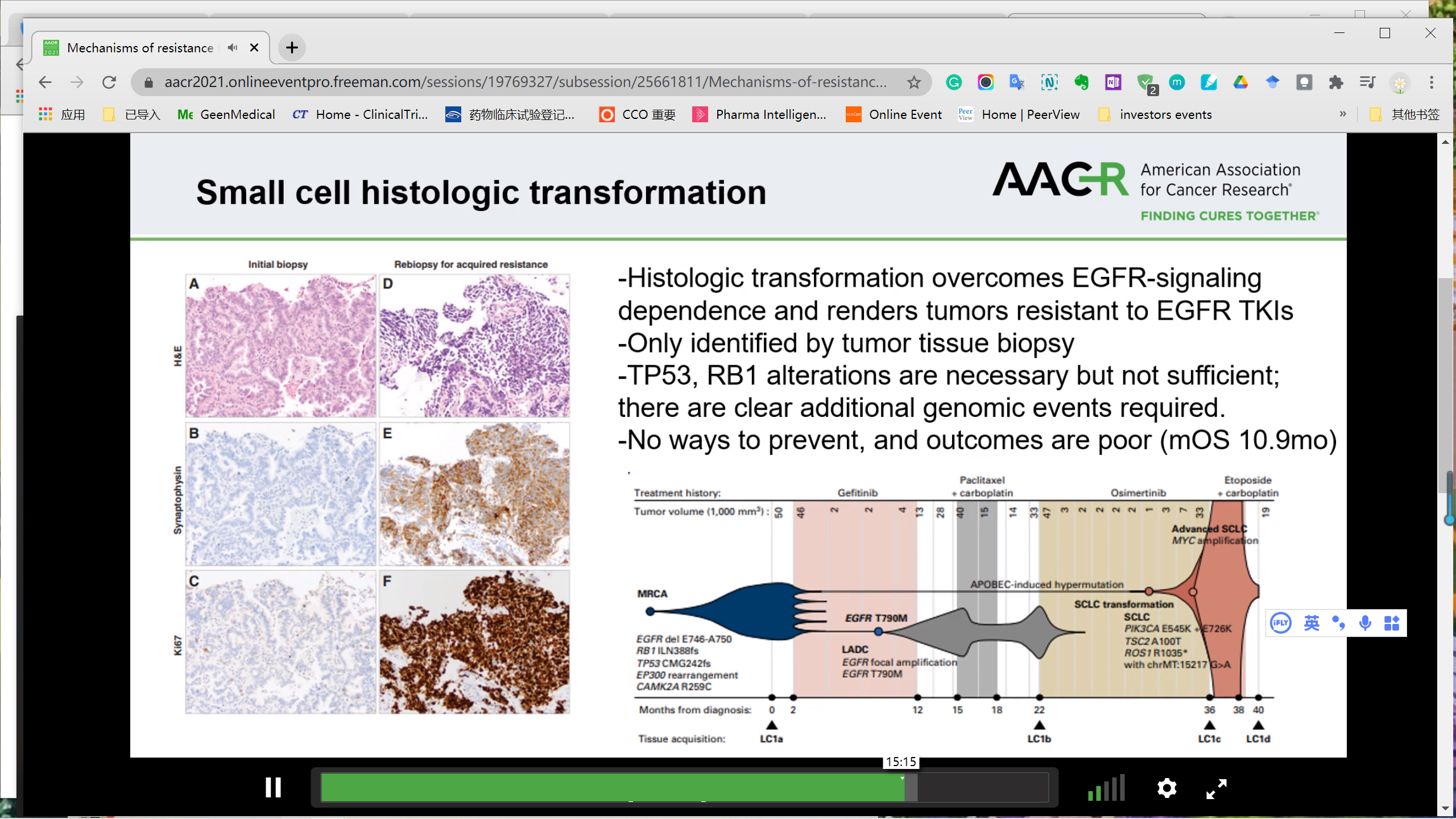This screenshot has height=819, width=1456.
Task: Expand the hidden bookmarks chevron
Action: [1342, 114]
